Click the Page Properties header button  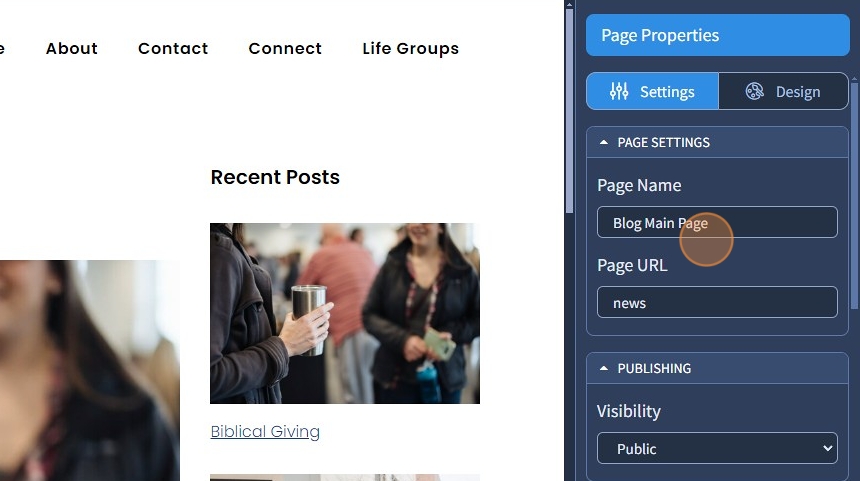point(717,35)
